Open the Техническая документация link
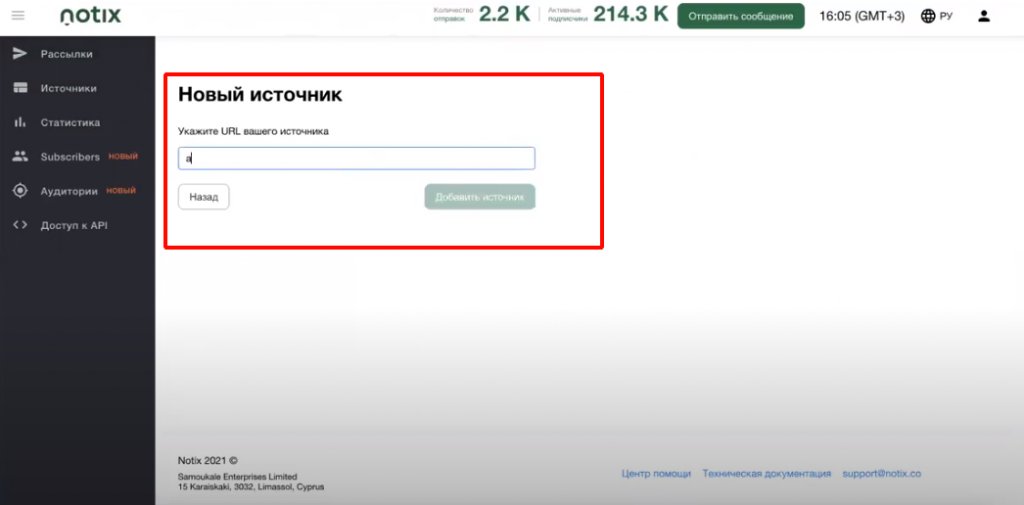Viewport: 1024px width, 505px height. point(767,474)
